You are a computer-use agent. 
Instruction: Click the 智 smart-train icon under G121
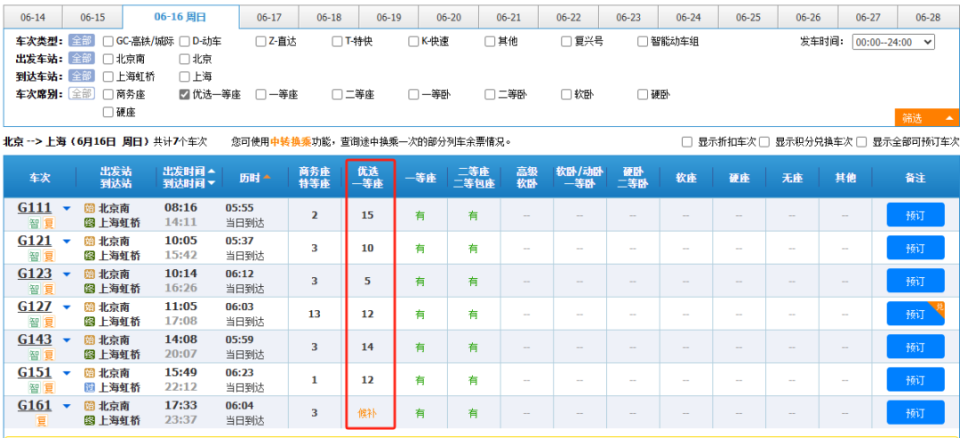click(35, 255)
